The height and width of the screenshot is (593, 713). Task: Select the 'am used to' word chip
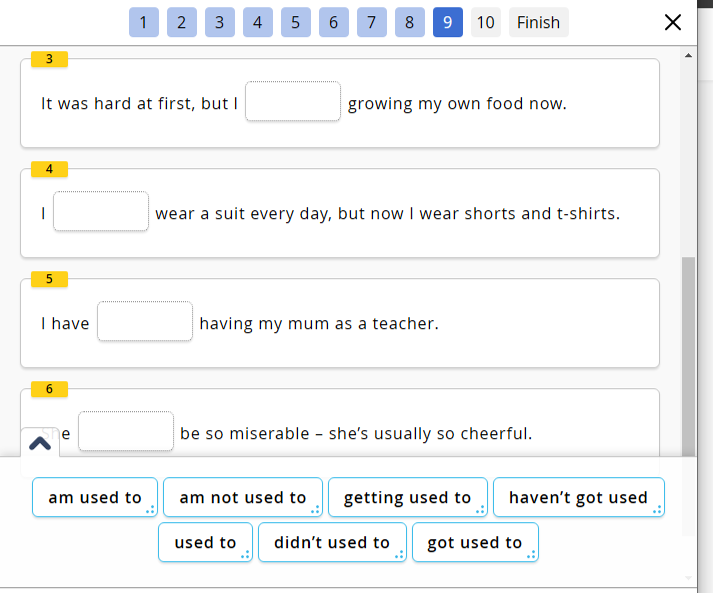tap(95, 497)
